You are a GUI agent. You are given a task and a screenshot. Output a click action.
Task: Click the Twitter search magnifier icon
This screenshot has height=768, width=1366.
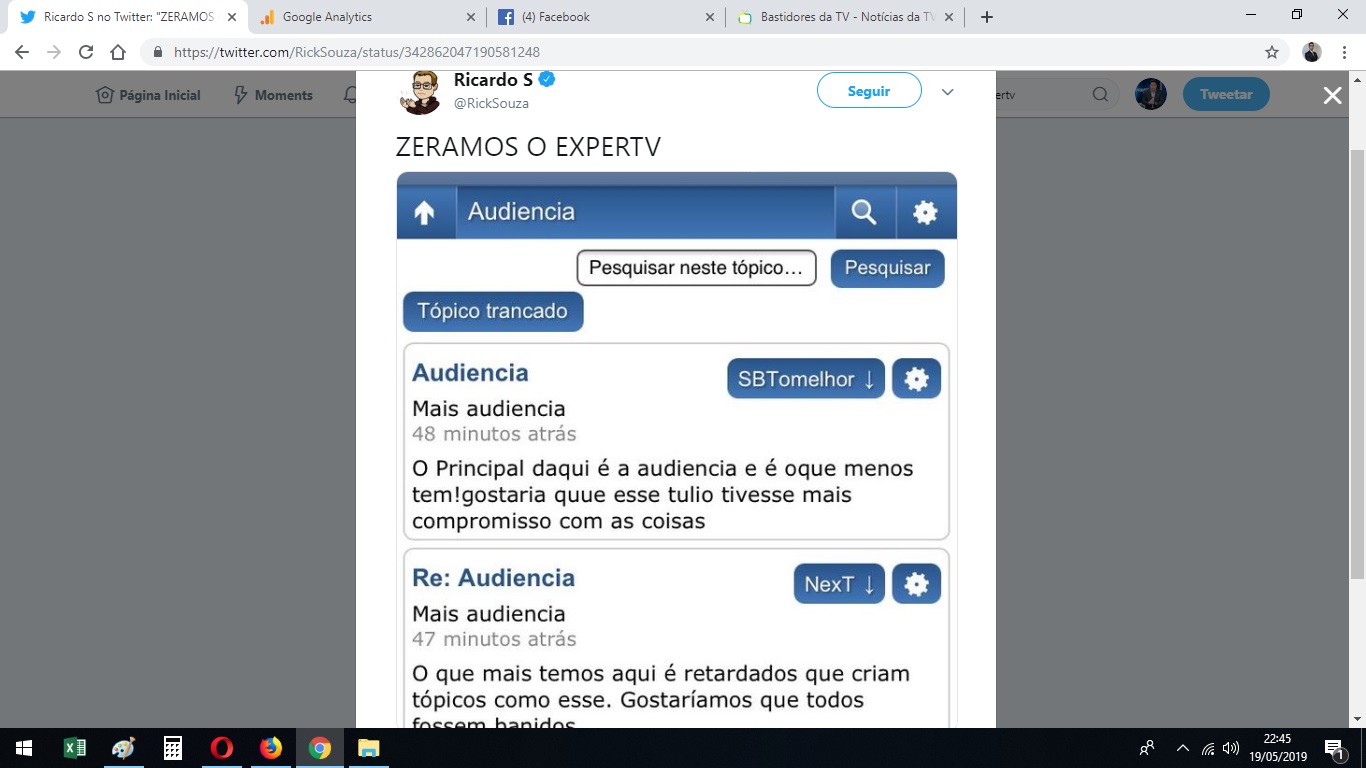[1100, 95]
